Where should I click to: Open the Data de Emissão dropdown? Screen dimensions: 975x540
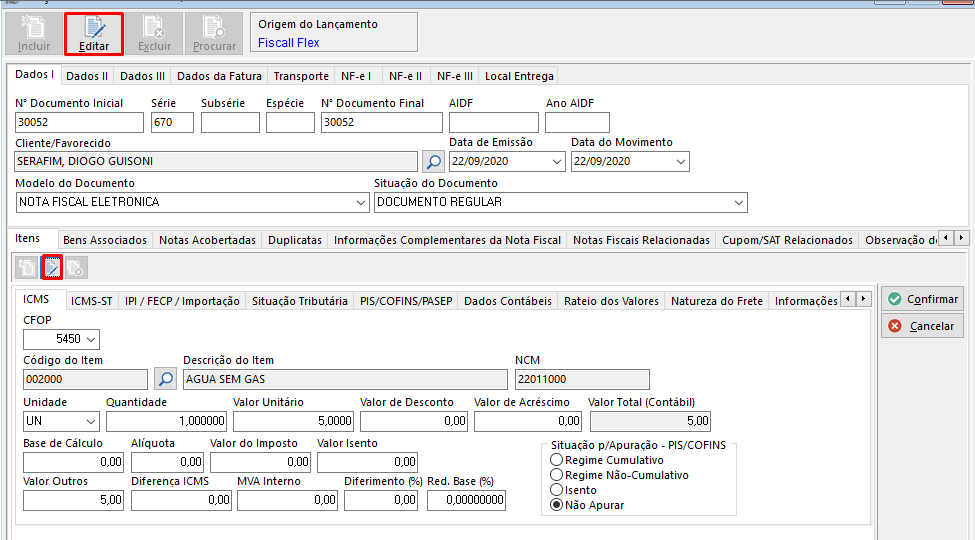[557, 162]
